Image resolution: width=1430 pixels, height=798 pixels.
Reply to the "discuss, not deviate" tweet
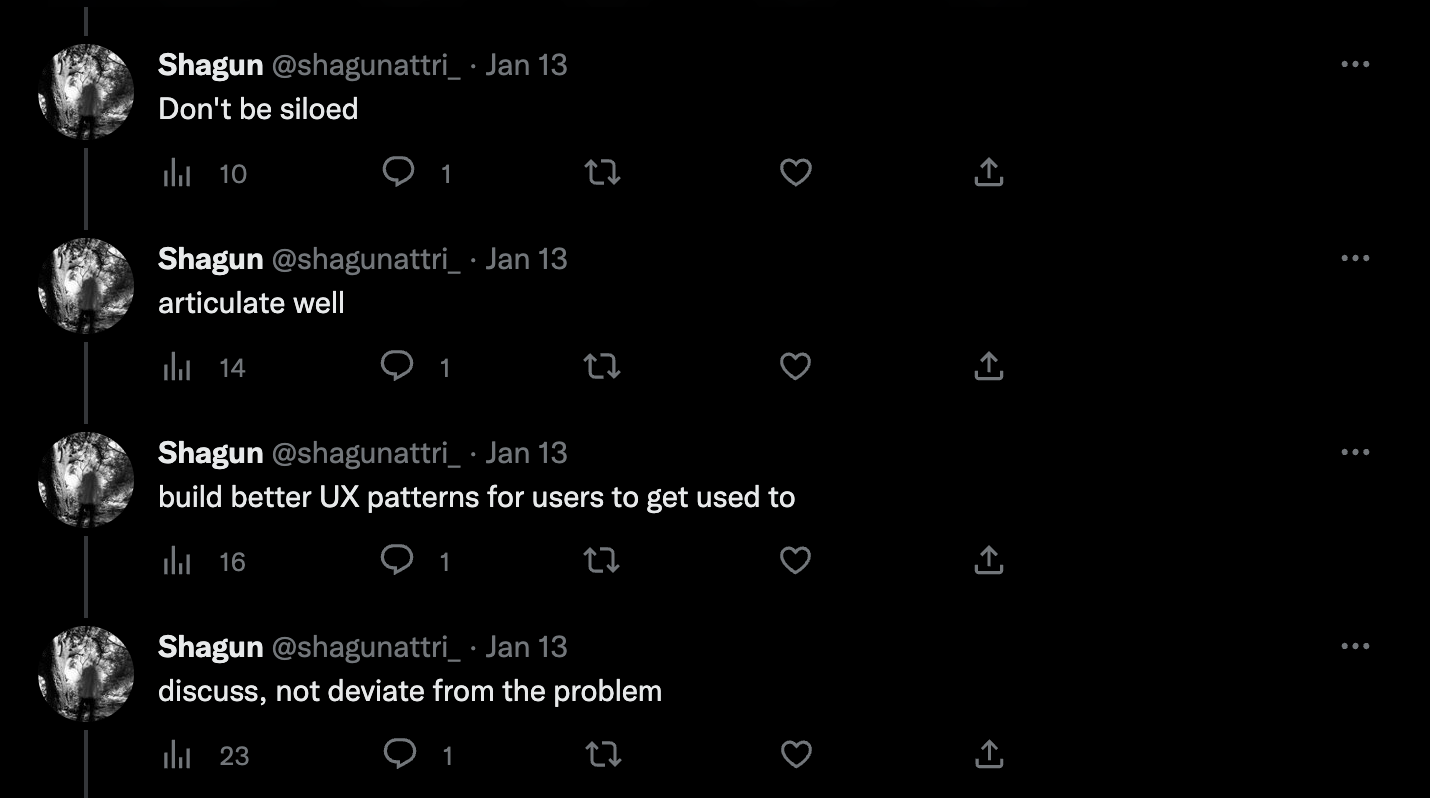click(x=398, y=755)
